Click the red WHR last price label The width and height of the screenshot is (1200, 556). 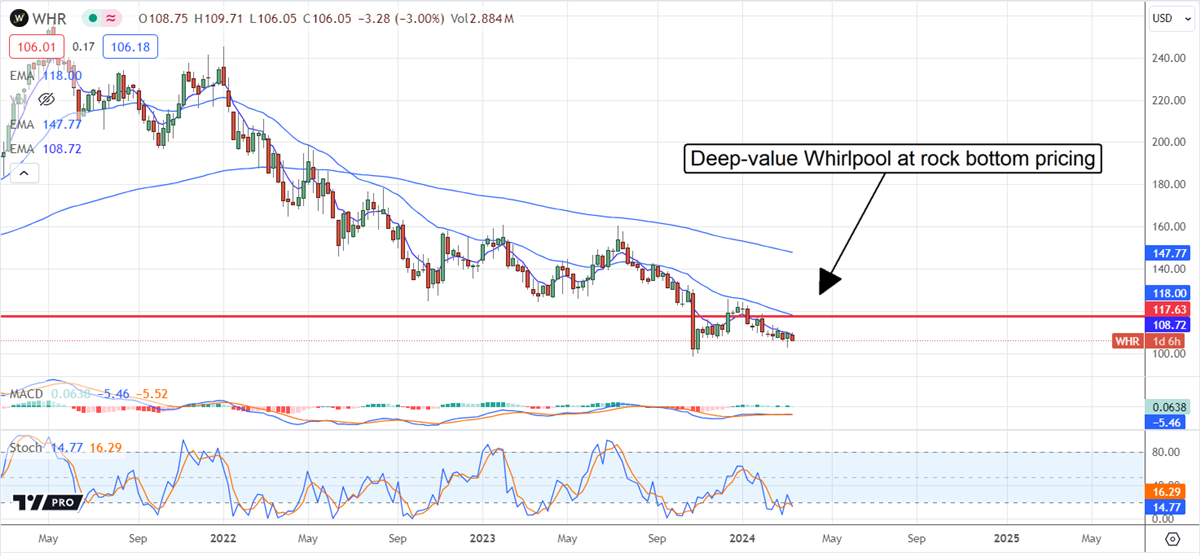point(1126,341)
